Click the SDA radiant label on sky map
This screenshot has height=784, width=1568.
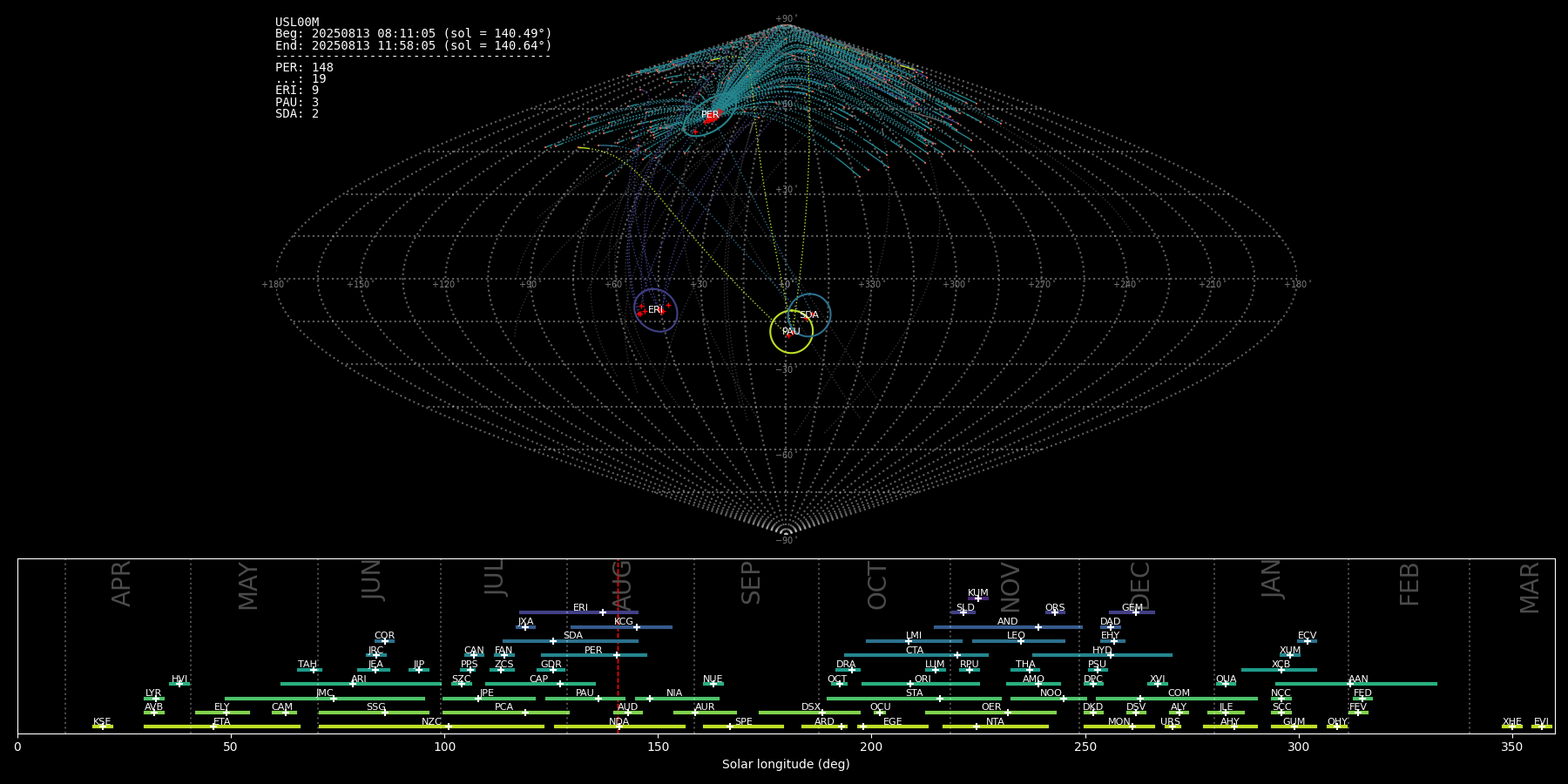[809, 315]
